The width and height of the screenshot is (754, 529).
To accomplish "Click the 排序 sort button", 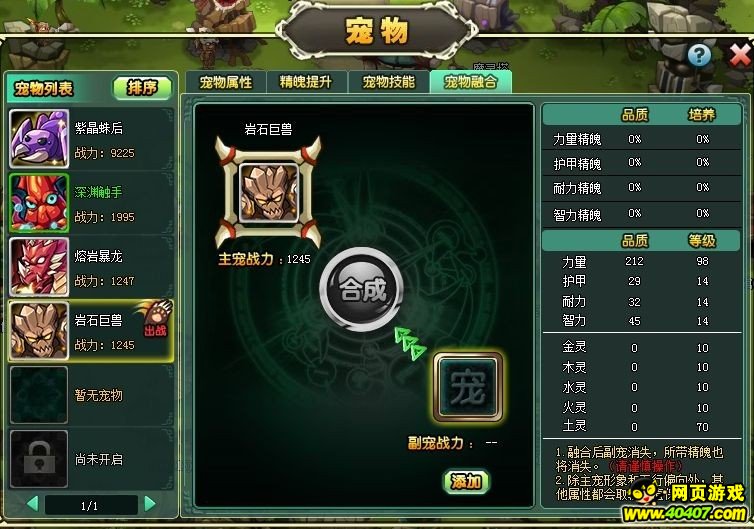I will coord(142,88).
